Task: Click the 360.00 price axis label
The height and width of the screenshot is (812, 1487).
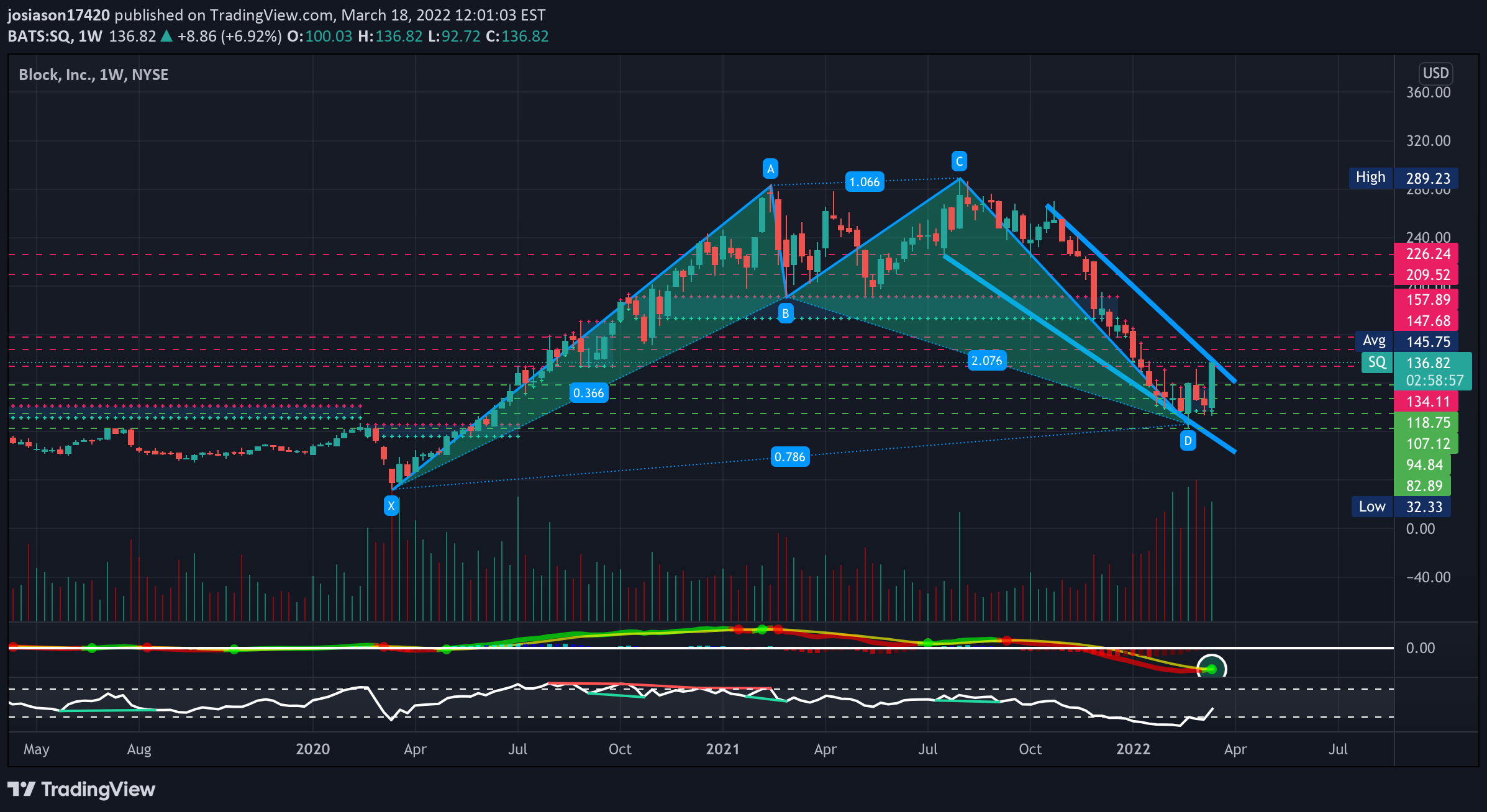Action: point(1428,92)
